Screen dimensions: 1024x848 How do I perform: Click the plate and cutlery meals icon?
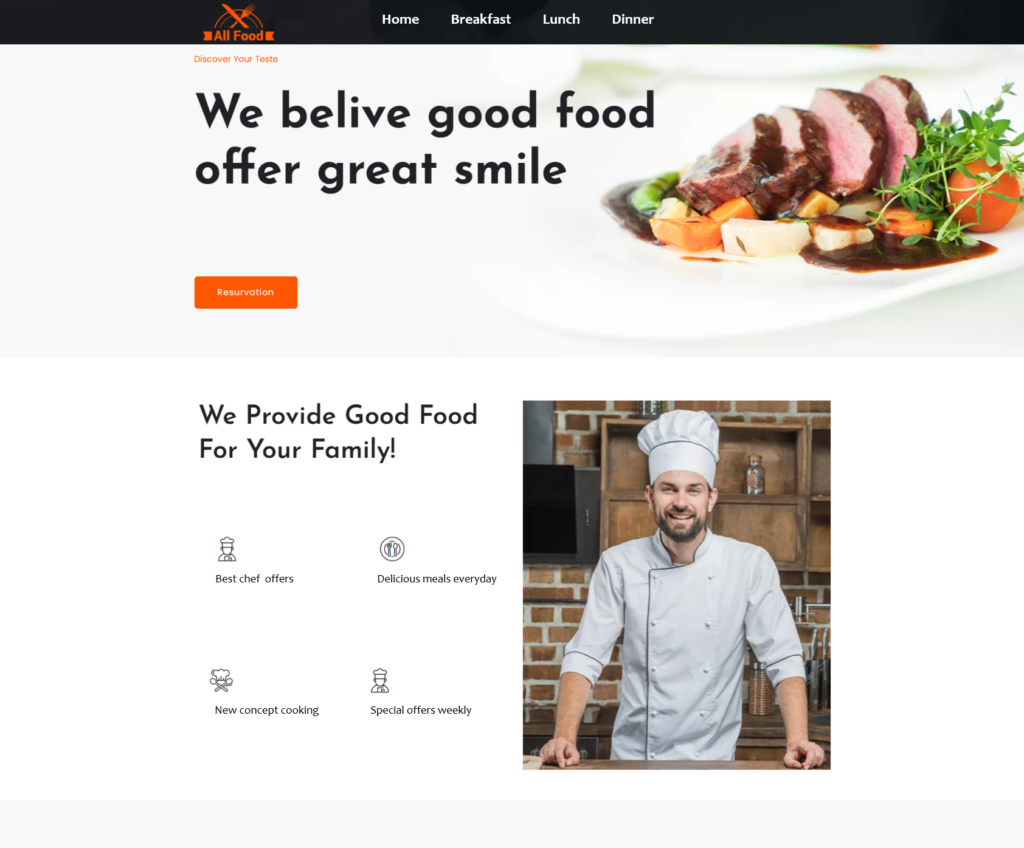pyautogui.click(x=392, y=549)
